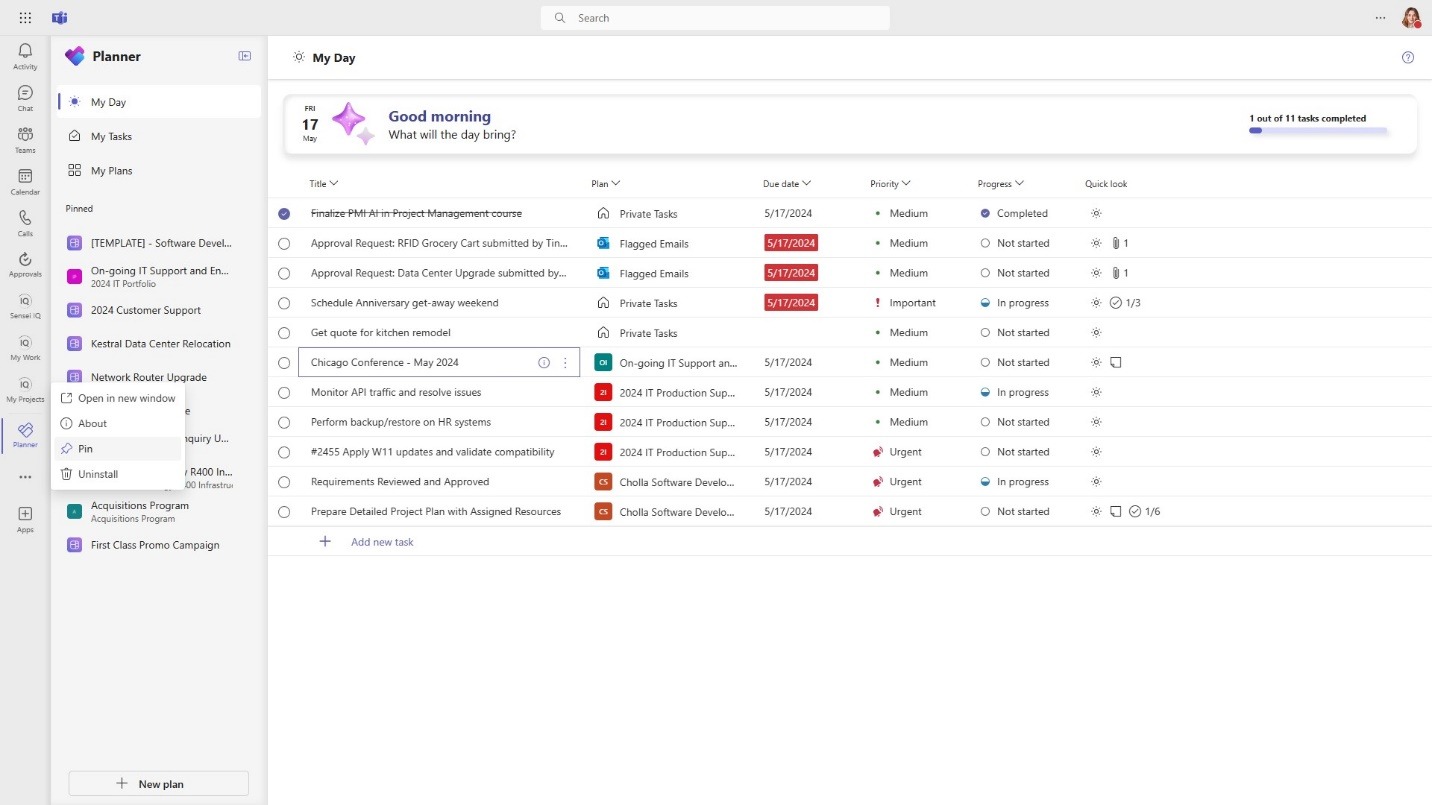
Task: Open more options on Chicago Conference task
Action: pos(565,363)
